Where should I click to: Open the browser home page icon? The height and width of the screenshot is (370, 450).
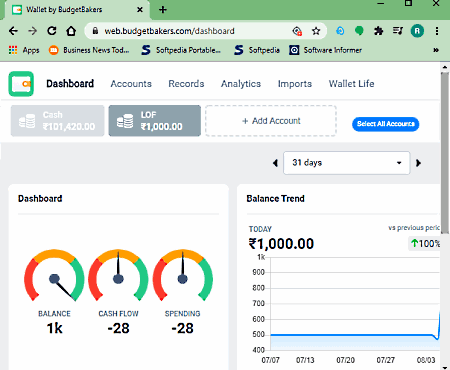[x=71, y=31]
